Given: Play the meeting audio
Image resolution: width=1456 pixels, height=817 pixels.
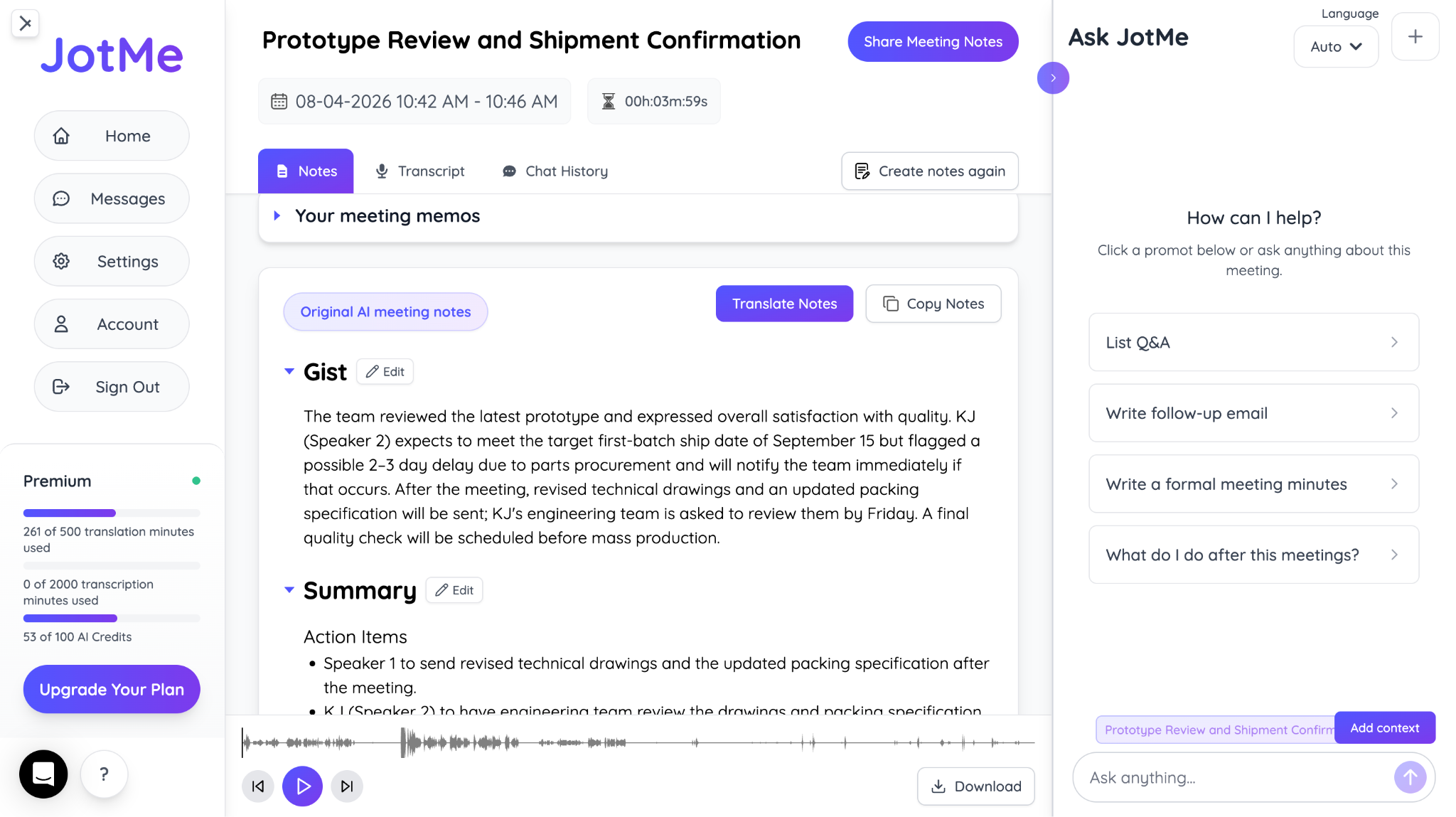Looking at the screenshot, I should pyautogui.click(x=302, y=786).
